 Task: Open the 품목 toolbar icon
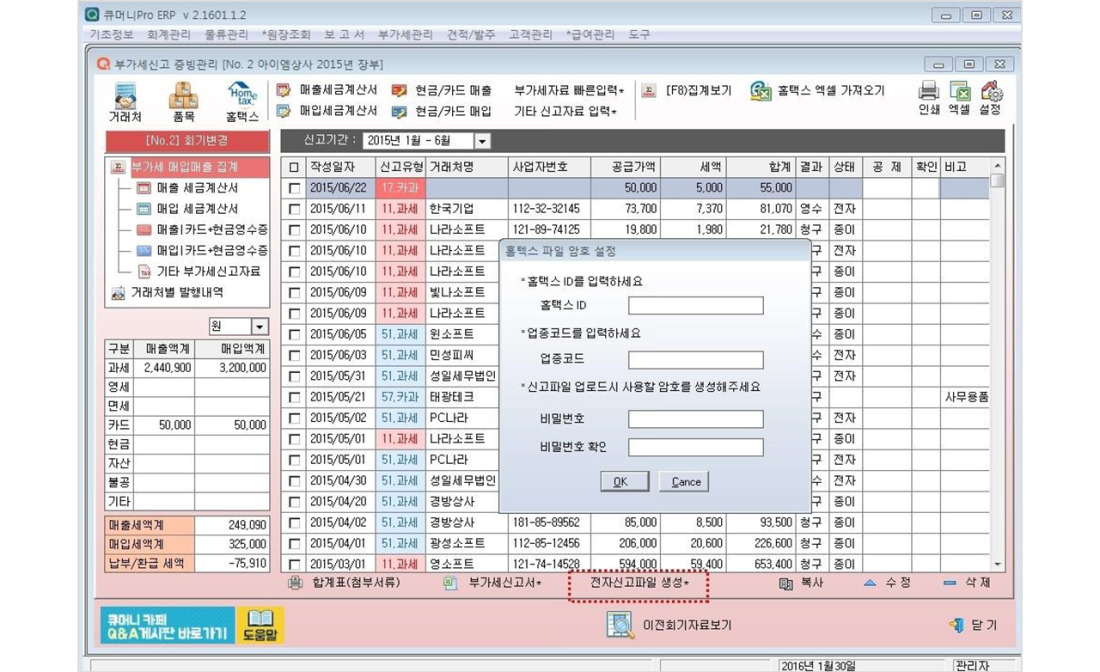pos(183,102)
